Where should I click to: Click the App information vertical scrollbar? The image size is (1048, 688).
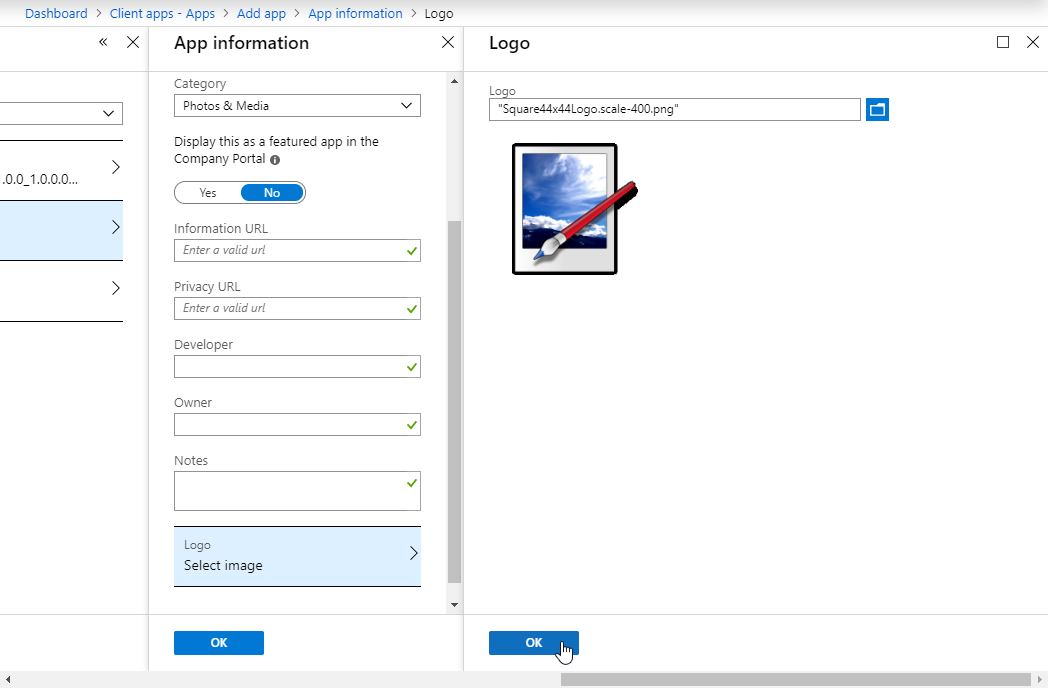tap(454, 400)
